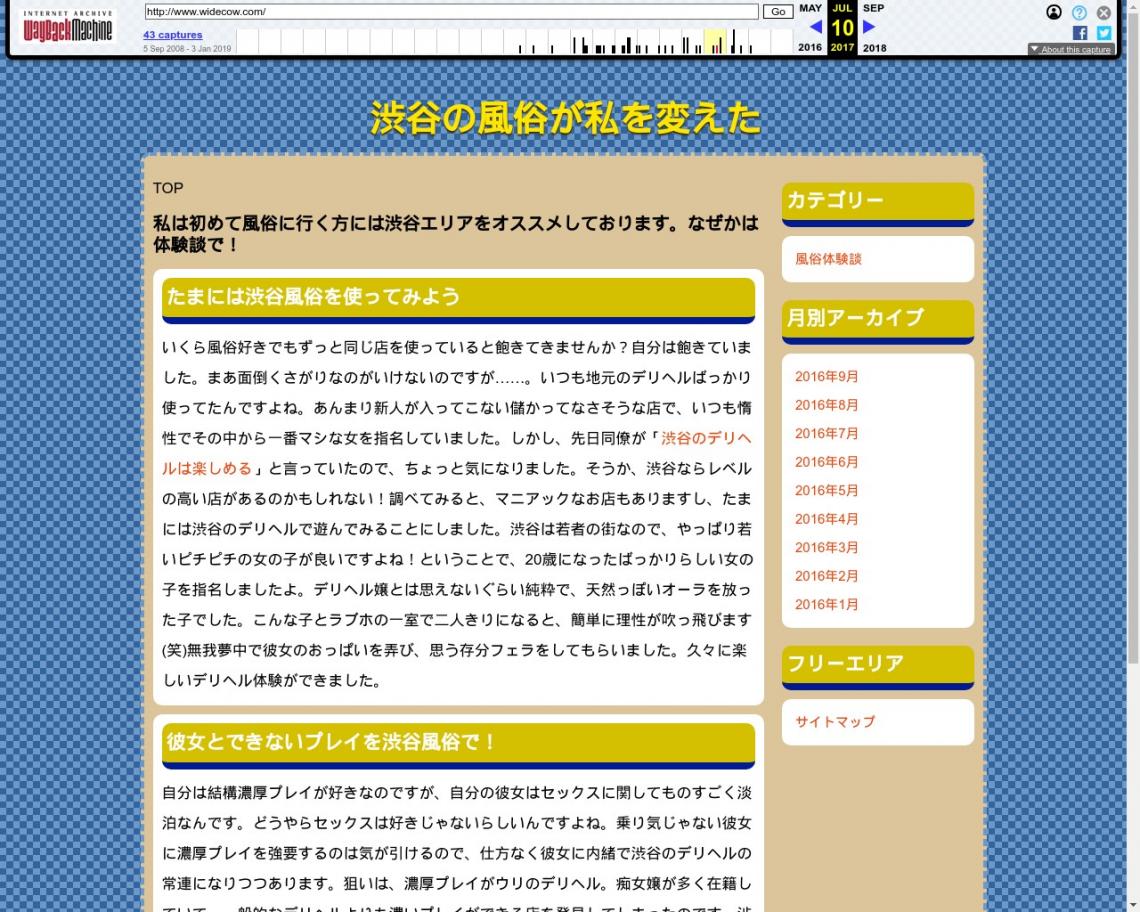
Task: Open the 2016年7月 archive
Action: pyautogui.click(x=827, y=433)
